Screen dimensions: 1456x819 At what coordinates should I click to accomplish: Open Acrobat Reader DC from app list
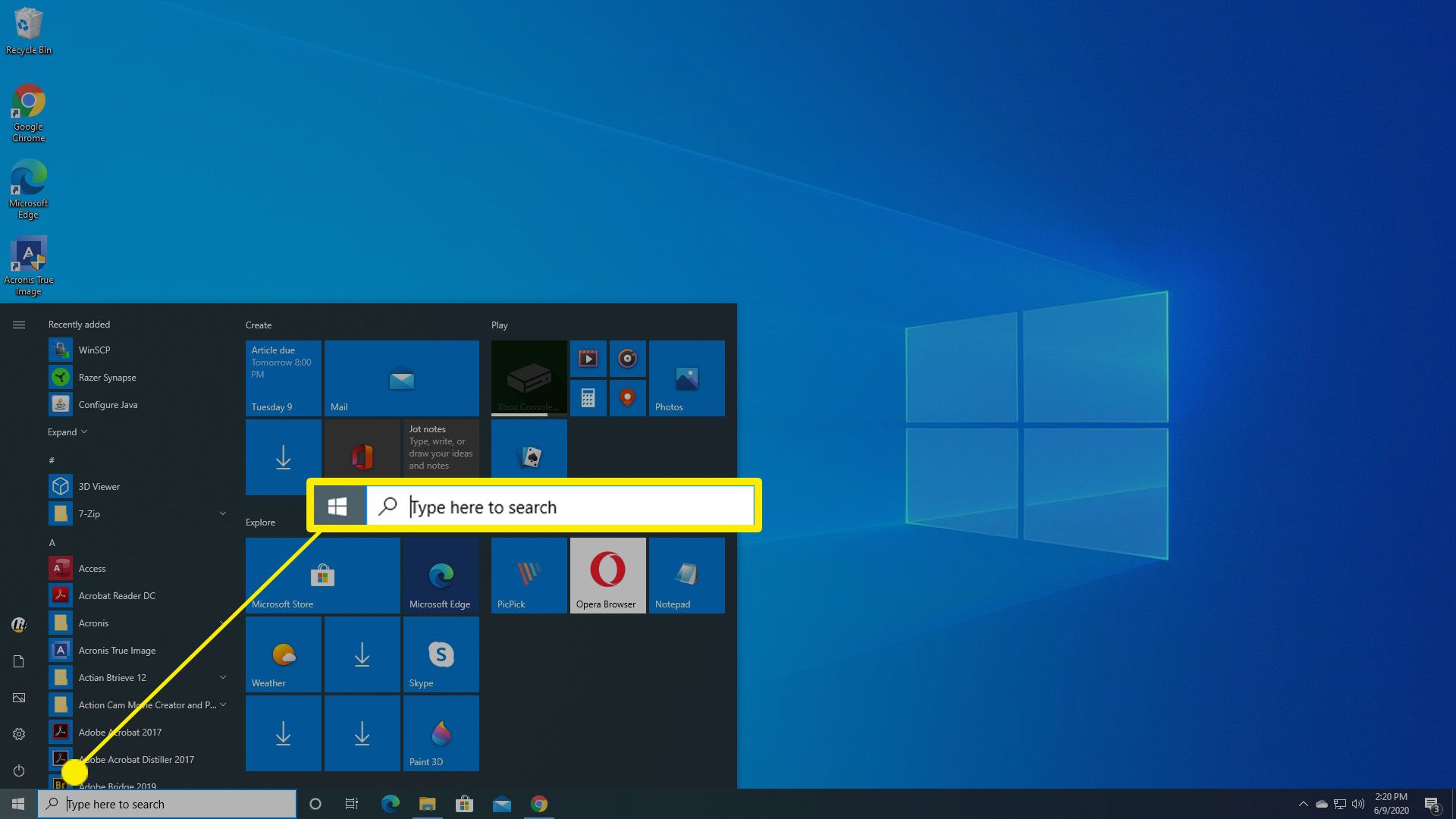(x=117, y=595)
